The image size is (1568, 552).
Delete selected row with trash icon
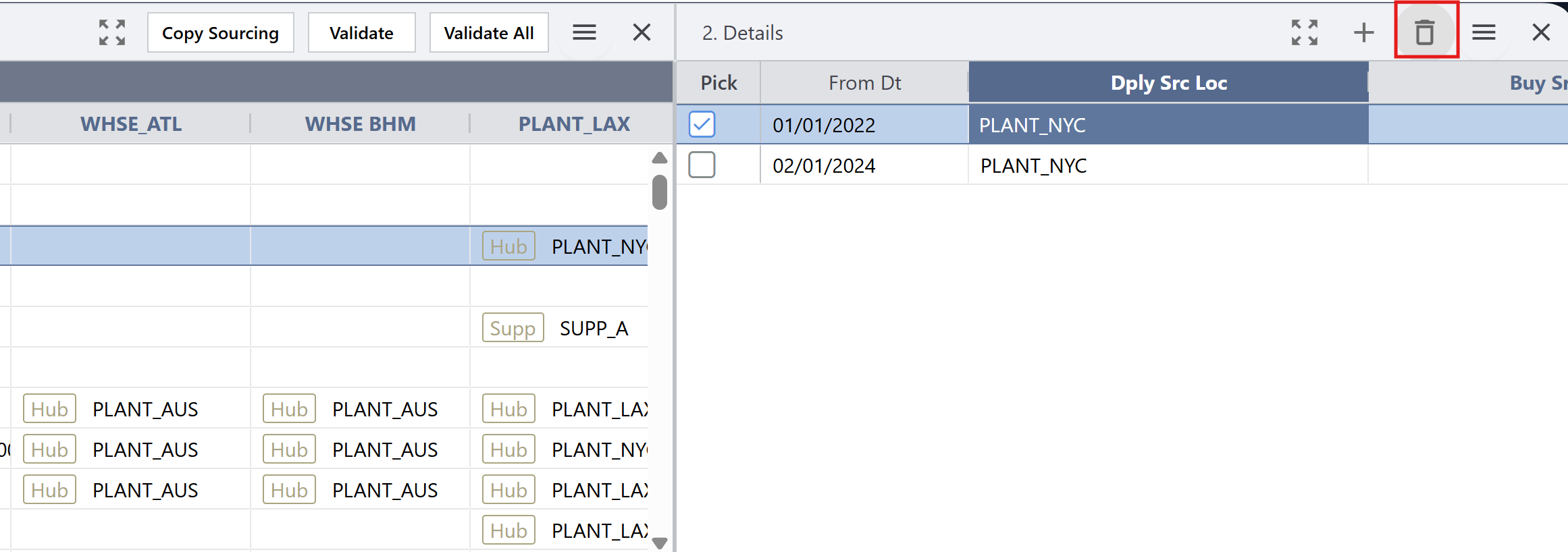1425,32
